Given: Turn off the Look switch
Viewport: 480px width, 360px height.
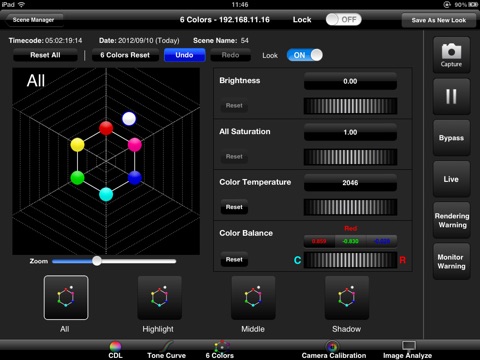Looking at the screenshot, I should click(305, 55).
